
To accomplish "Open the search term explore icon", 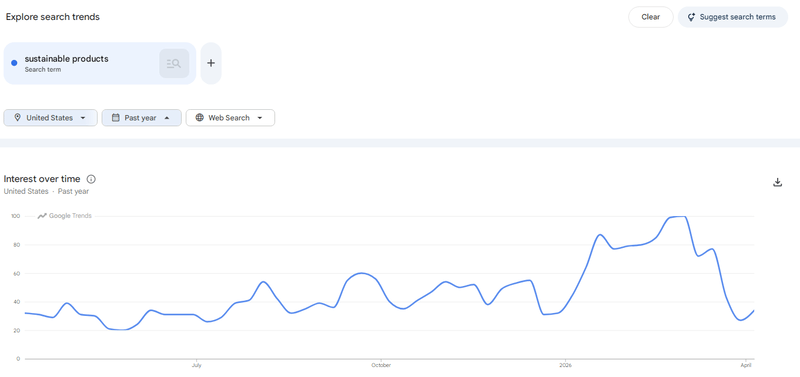I will point(174,63).
